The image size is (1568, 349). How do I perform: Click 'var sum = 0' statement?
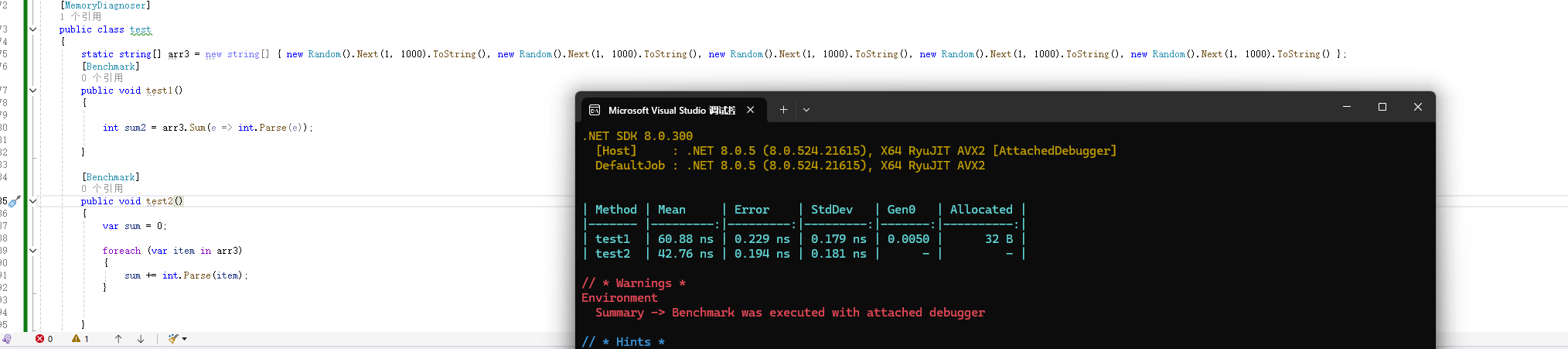click(135, 226)
